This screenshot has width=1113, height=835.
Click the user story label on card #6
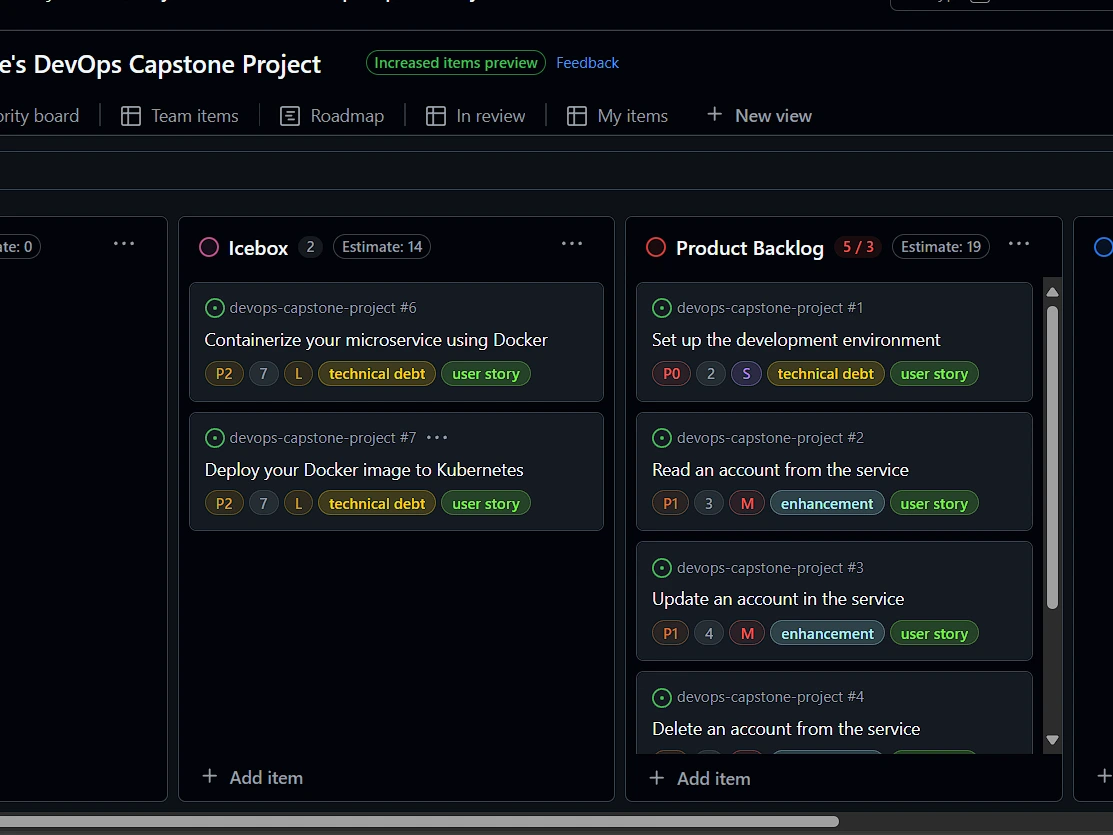pyautogui.click(x=485, y=373)
